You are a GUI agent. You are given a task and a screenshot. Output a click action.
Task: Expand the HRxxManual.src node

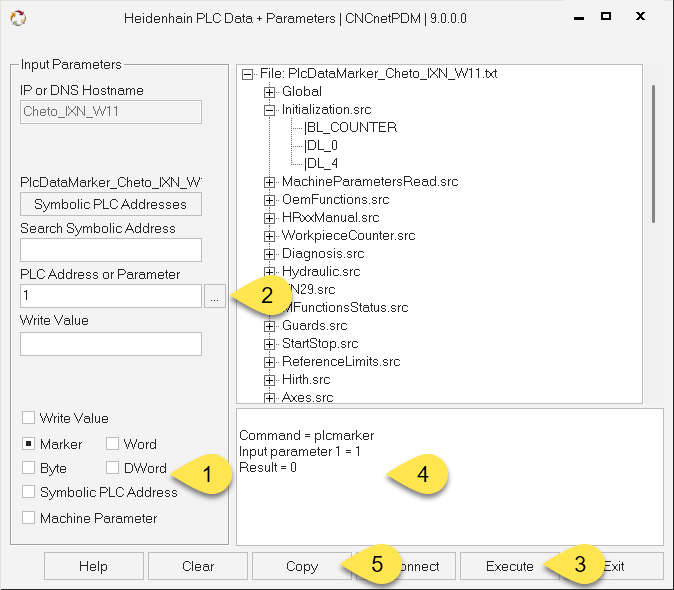(270, 218)
